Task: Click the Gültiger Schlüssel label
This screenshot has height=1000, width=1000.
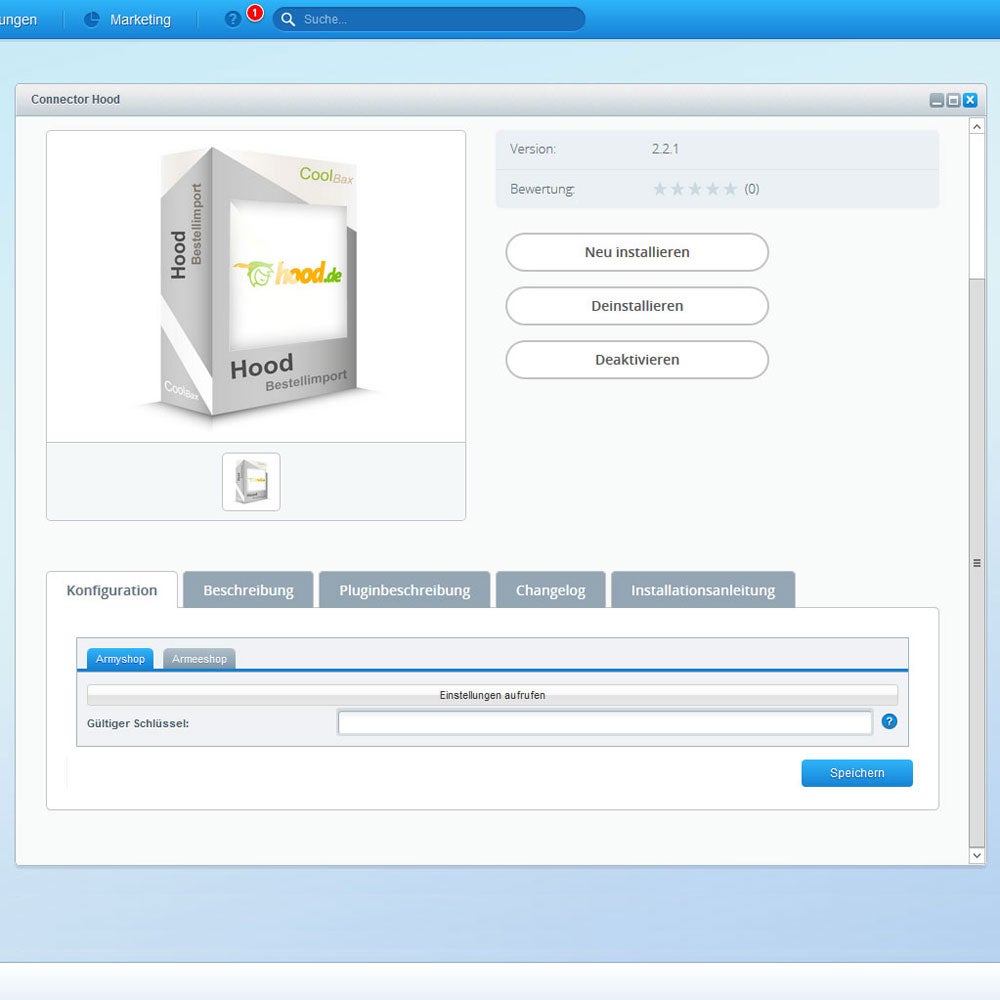Action: tap(138, 723)
